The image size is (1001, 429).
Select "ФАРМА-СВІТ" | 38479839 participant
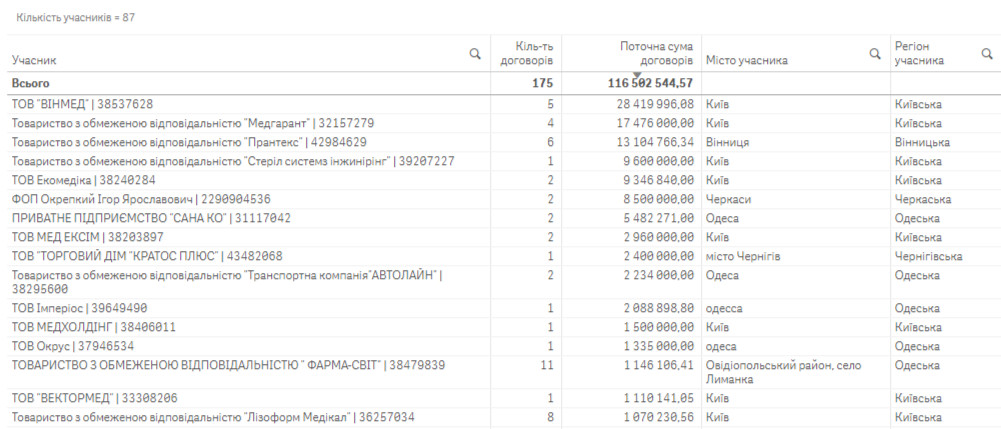click(229, 366)
